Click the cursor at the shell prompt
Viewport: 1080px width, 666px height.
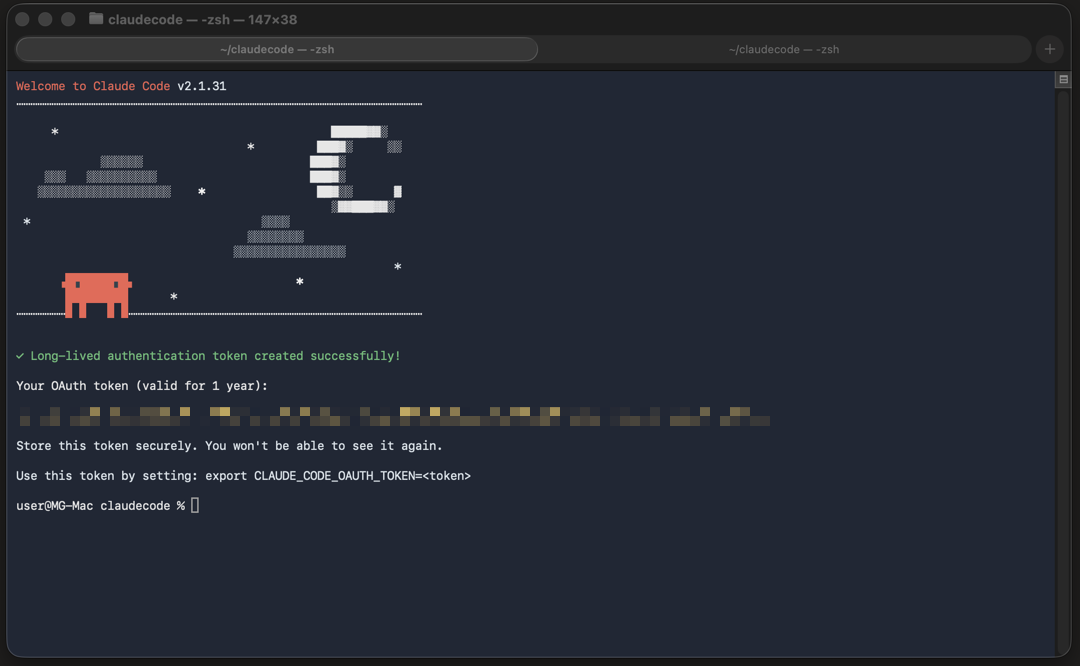coord(195,506)
